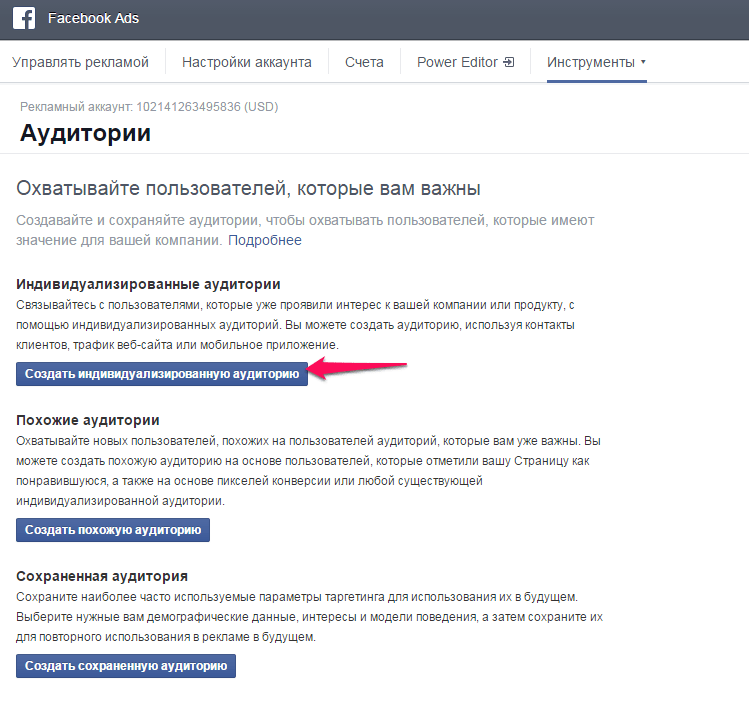The height and width of the screenshot is (724, 749).
Task: Click the Аудитории page heading
Action: pos(85,133)
